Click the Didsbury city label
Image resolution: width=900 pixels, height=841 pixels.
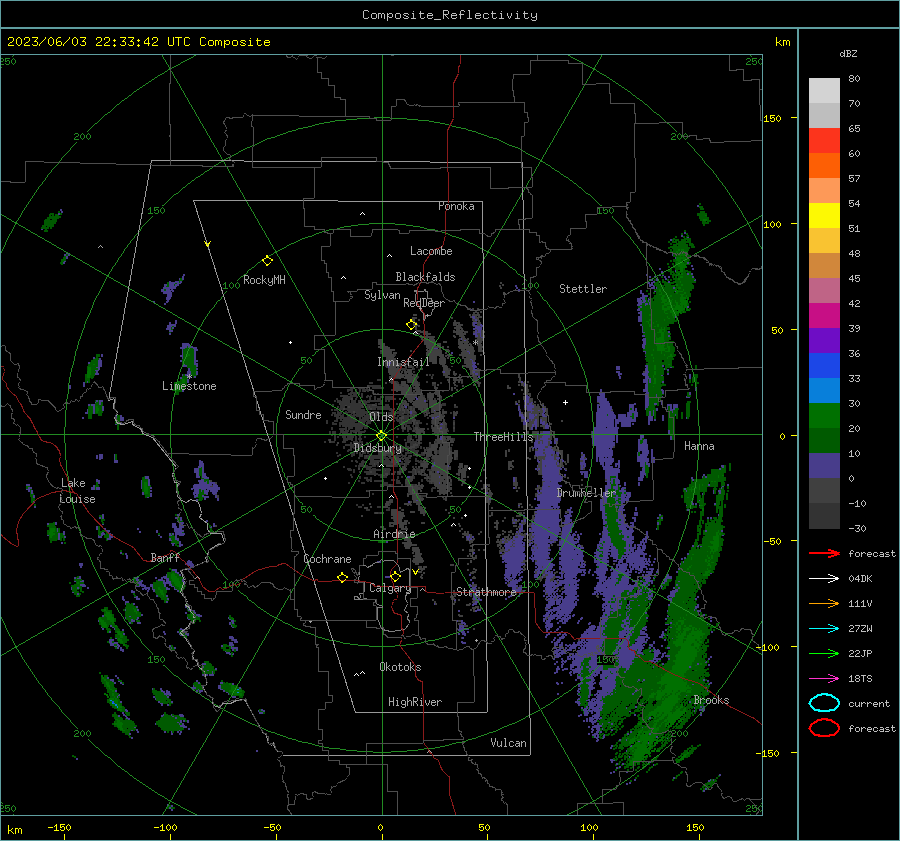[378, 448]
